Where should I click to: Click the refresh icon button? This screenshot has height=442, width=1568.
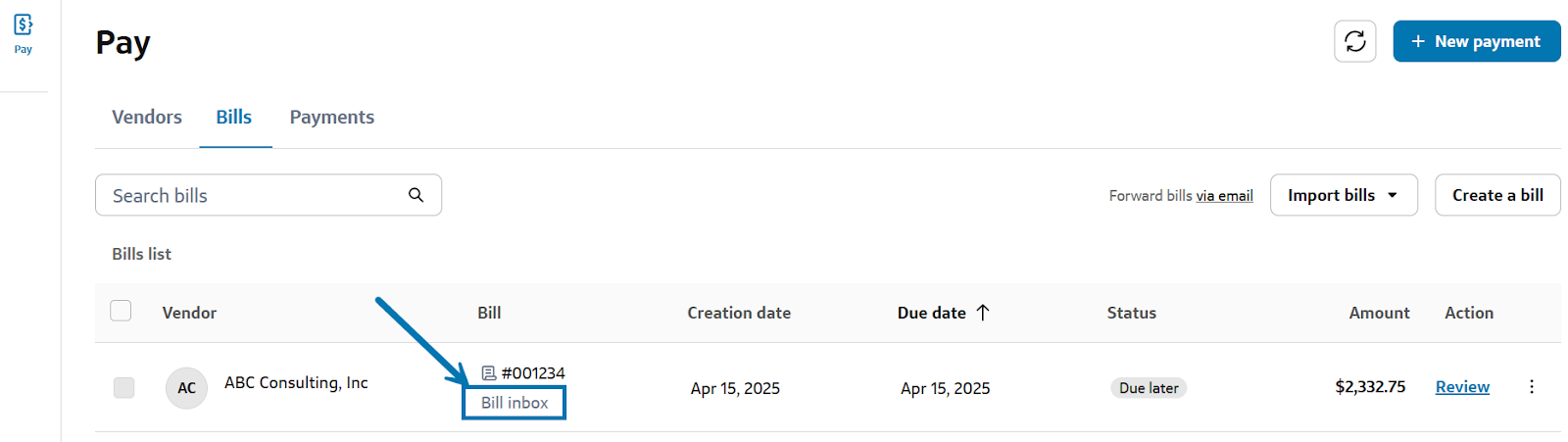pos(1354,41)
